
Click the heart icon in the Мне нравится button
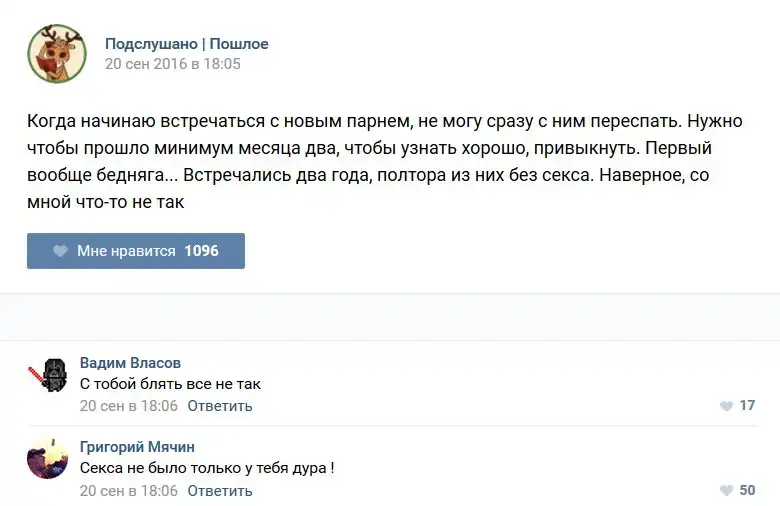[x=60, y=251]
